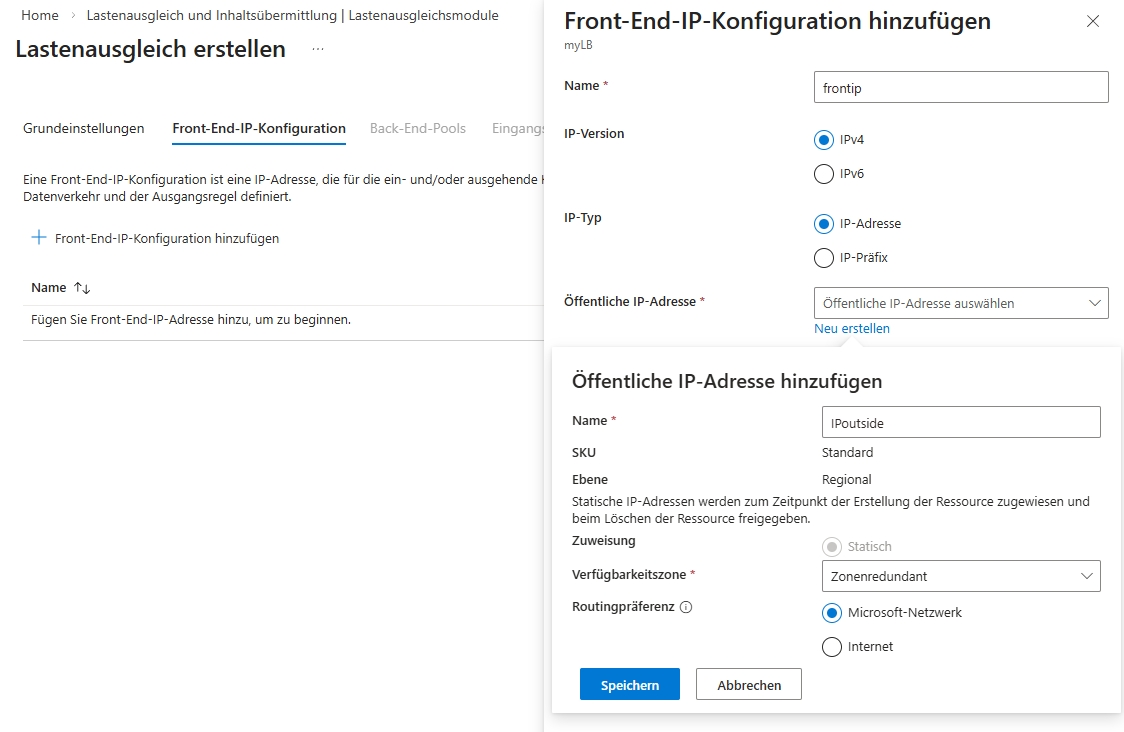Screen dimensions: 1124x732
Task: Switch to the Grundeinstellungen tab
Action: (84, 129)
